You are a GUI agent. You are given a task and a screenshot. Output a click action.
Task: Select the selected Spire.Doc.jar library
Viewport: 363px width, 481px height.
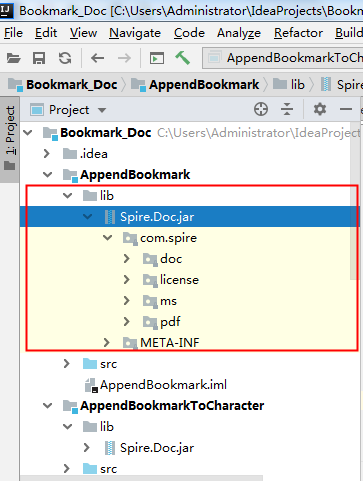(x=157, y=217)
